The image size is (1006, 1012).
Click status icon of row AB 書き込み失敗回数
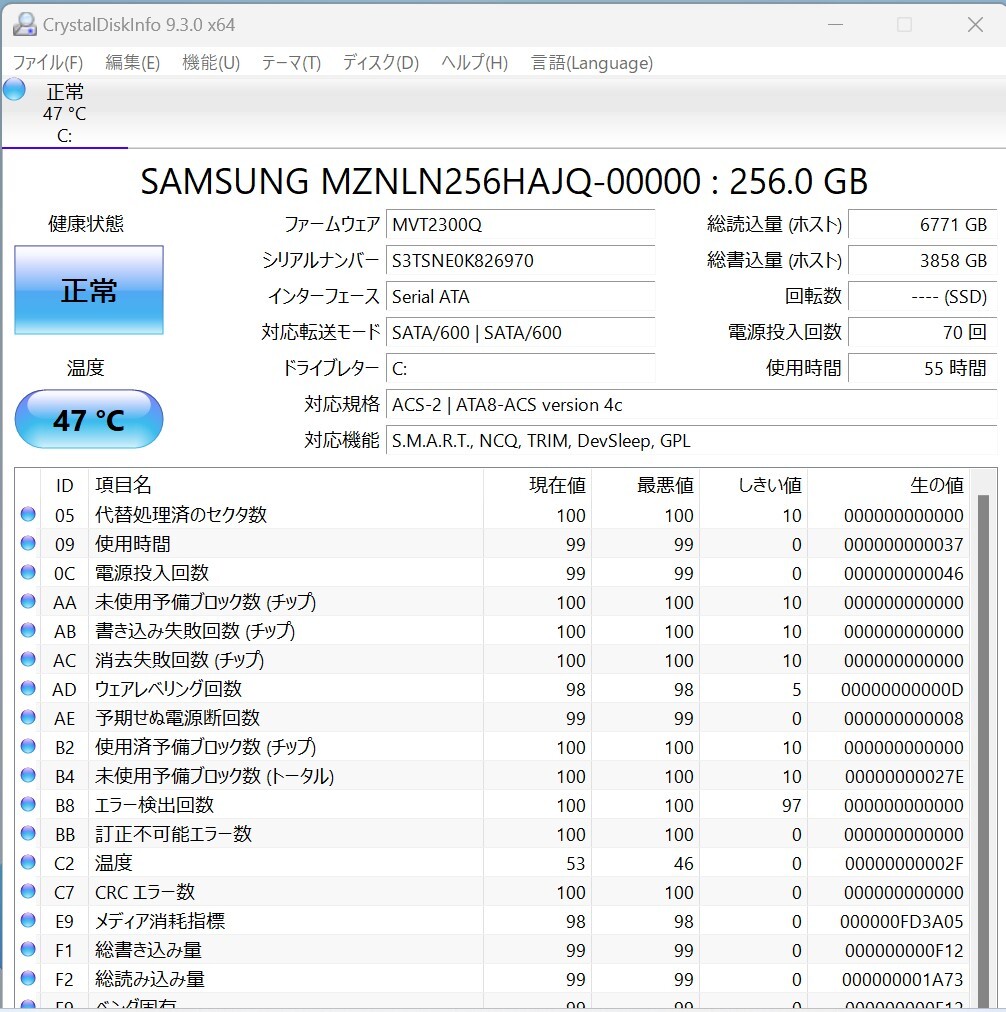pyautogui.click(x=28, y=631)
